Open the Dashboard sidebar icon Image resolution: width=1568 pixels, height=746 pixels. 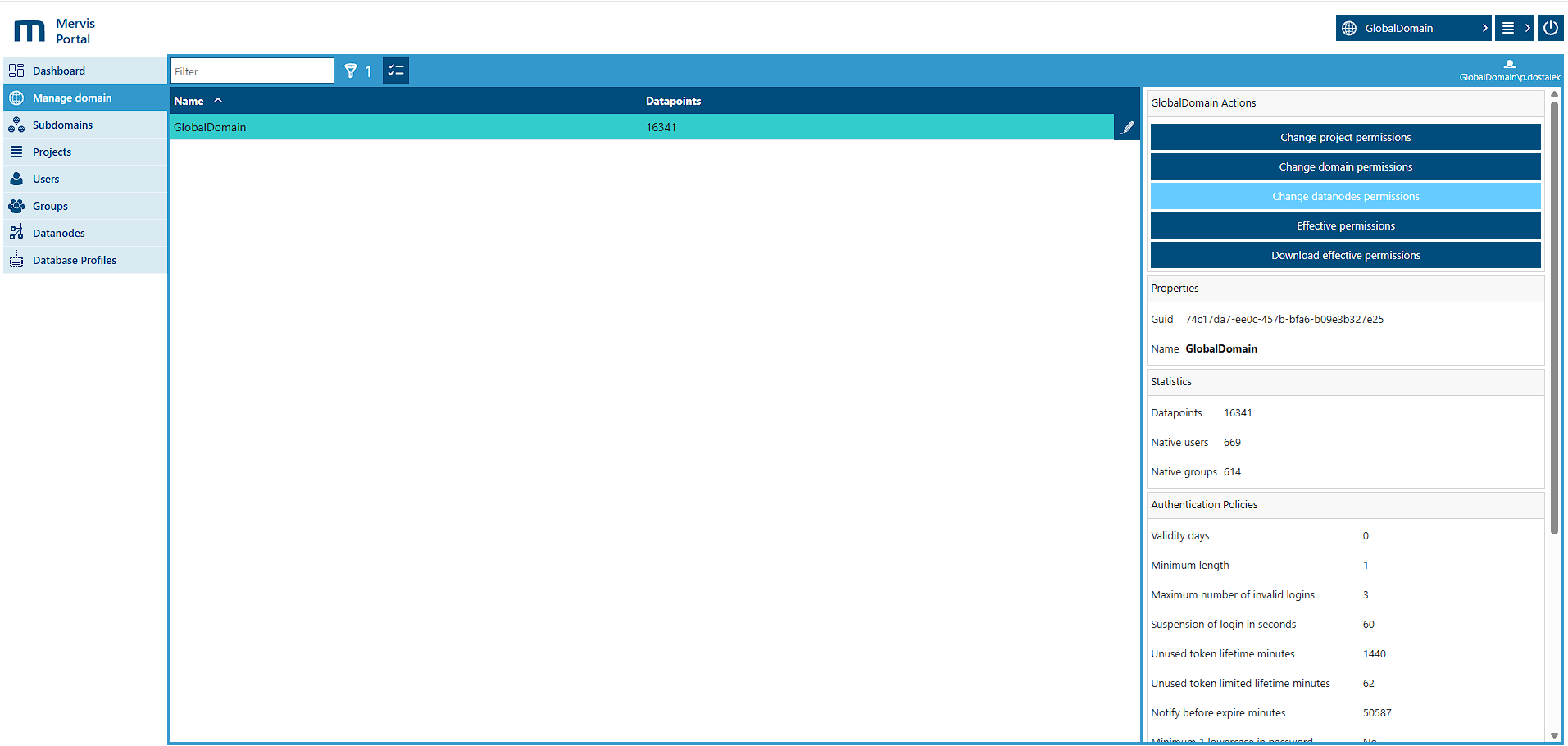16,71
